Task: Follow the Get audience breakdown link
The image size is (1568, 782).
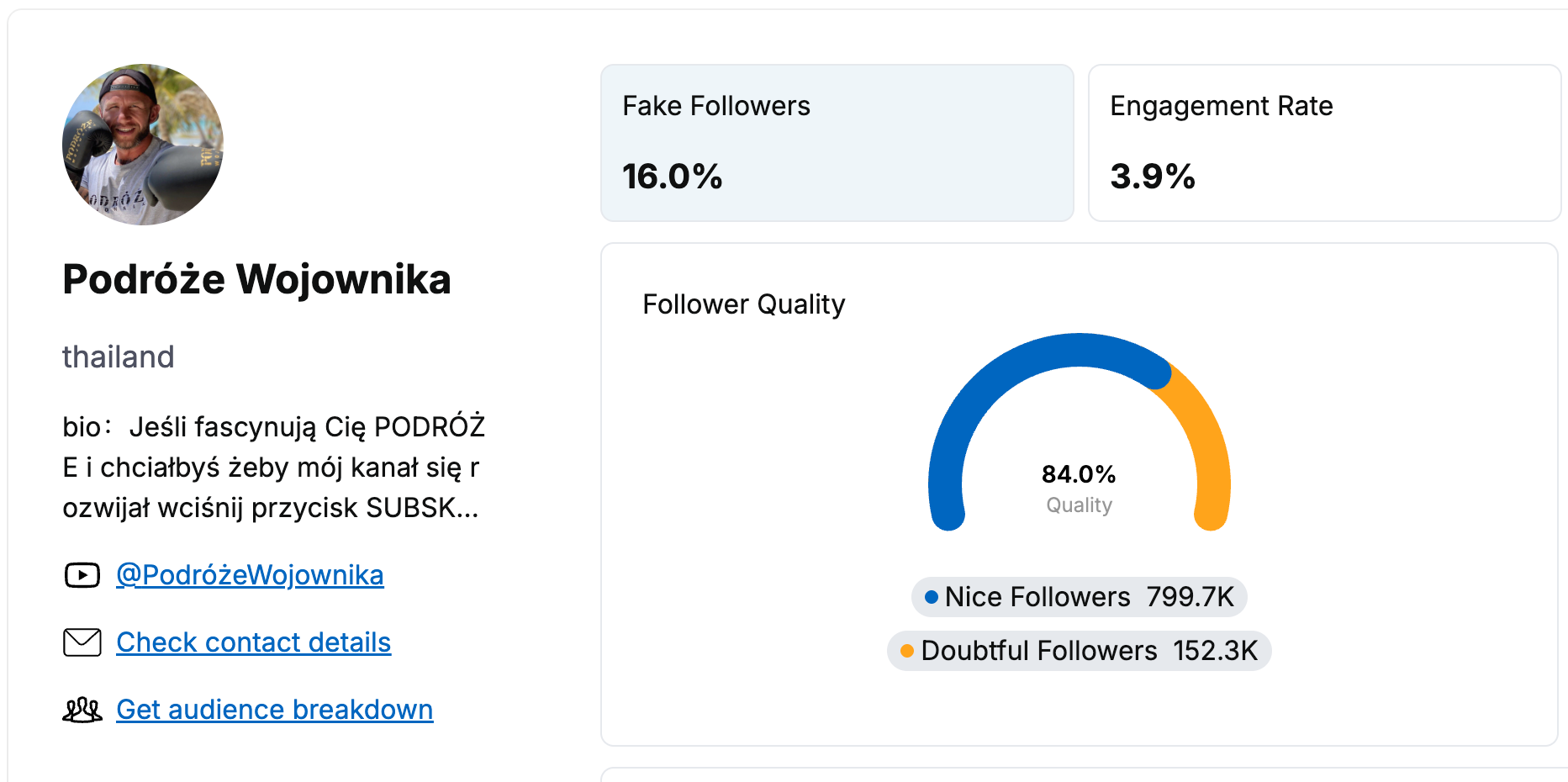Action: coord(274,710)
